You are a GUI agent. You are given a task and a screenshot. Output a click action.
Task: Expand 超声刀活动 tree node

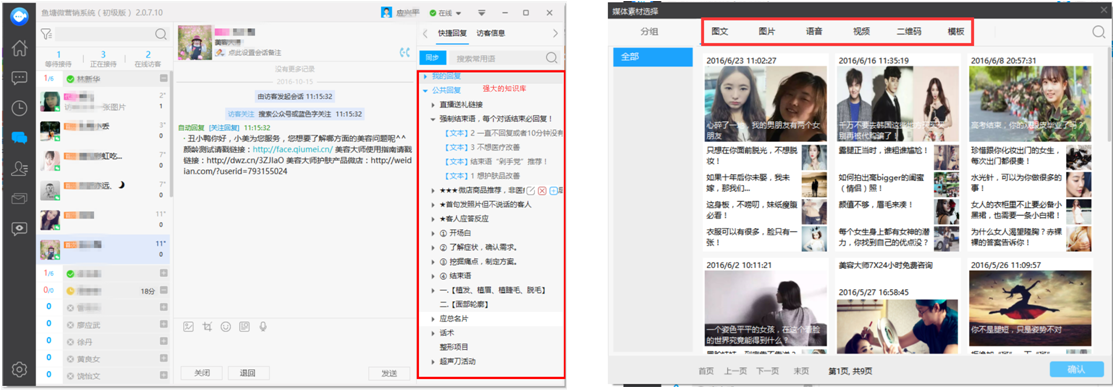point(434,361)
